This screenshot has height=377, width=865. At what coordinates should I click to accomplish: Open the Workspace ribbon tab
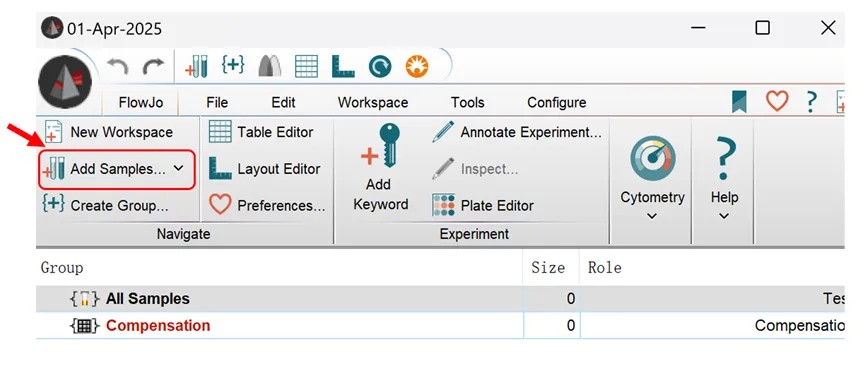373,103
